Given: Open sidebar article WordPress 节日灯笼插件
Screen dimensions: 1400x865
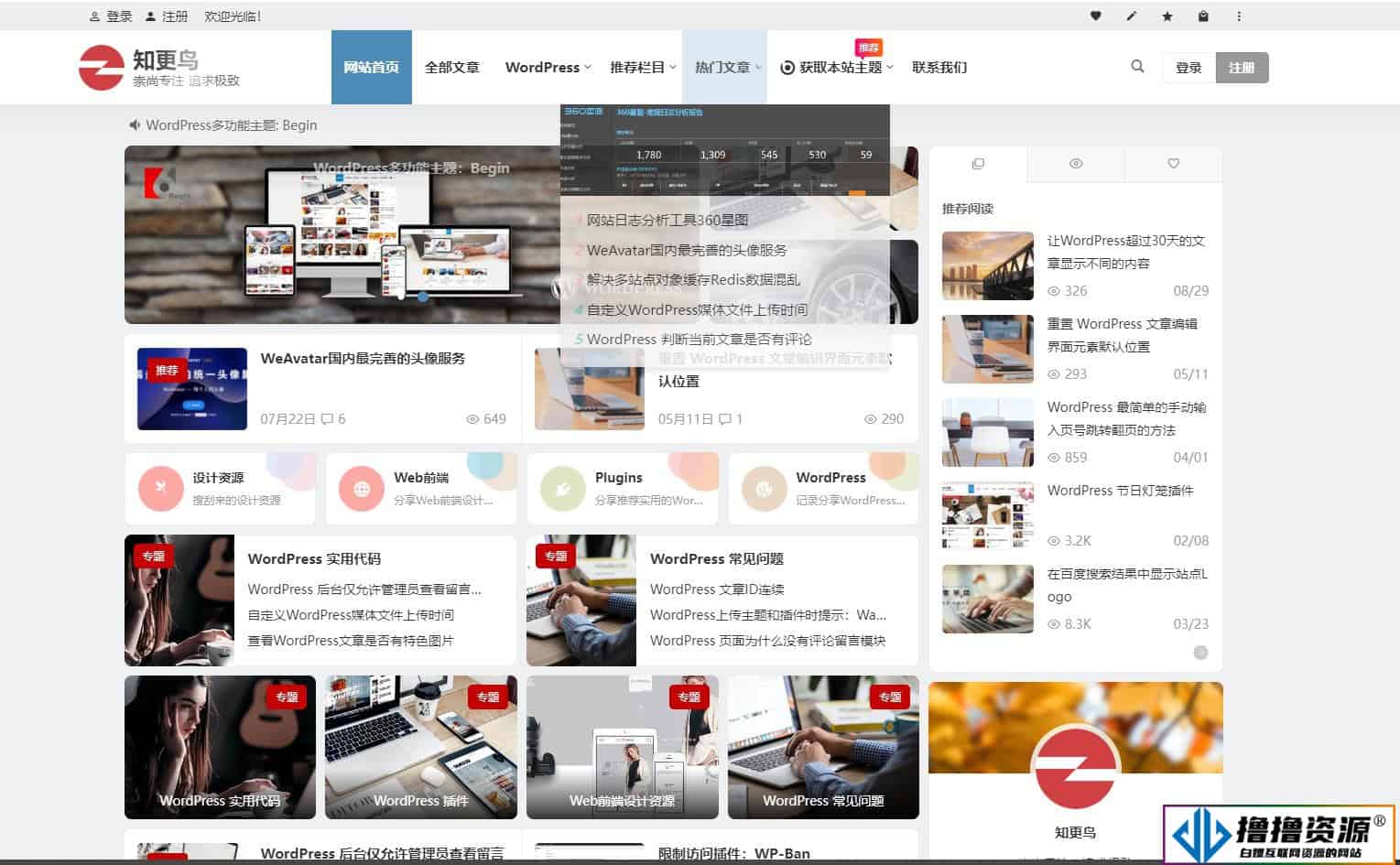Looking at the screenshot, I should tap(1121, 491).
